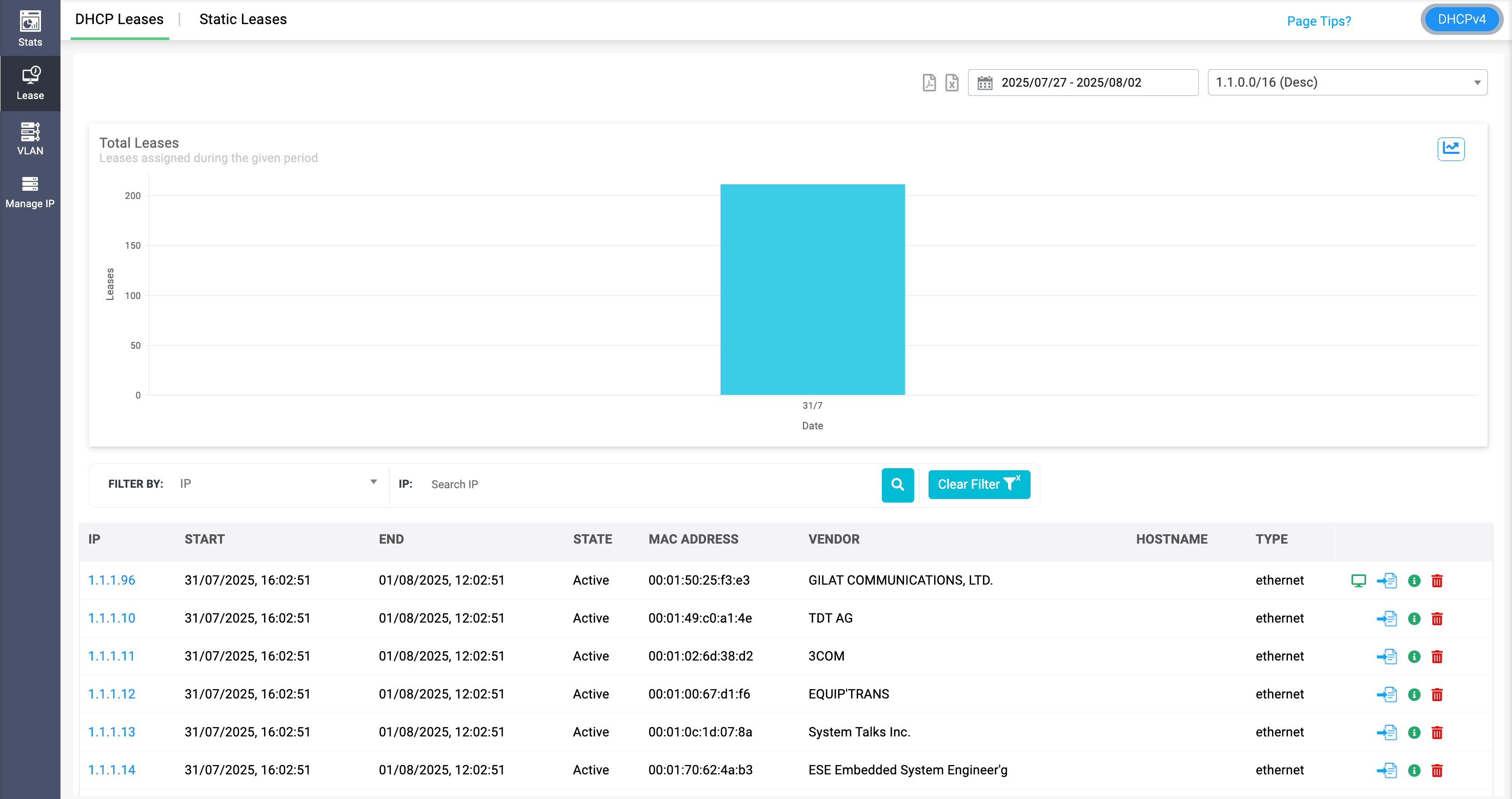
Task: Expand the 1.1.0.0/16 subnet dropdown
Action: [x=1347, y=83]
